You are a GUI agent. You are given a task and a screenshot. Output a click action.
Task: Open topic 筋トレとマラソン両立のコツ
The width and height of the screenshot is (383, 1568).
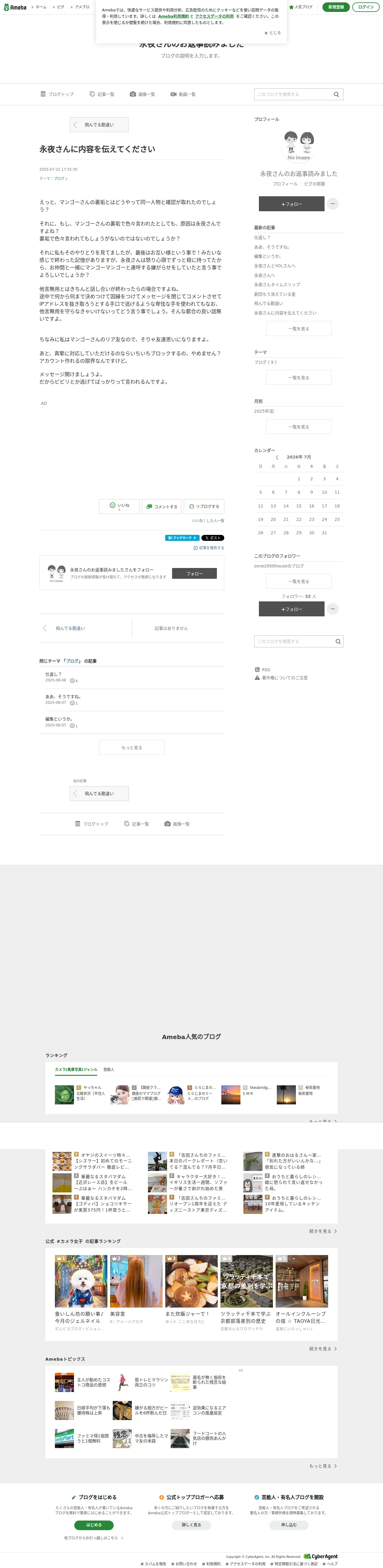pyautogui.click(x=141, y=1382)
